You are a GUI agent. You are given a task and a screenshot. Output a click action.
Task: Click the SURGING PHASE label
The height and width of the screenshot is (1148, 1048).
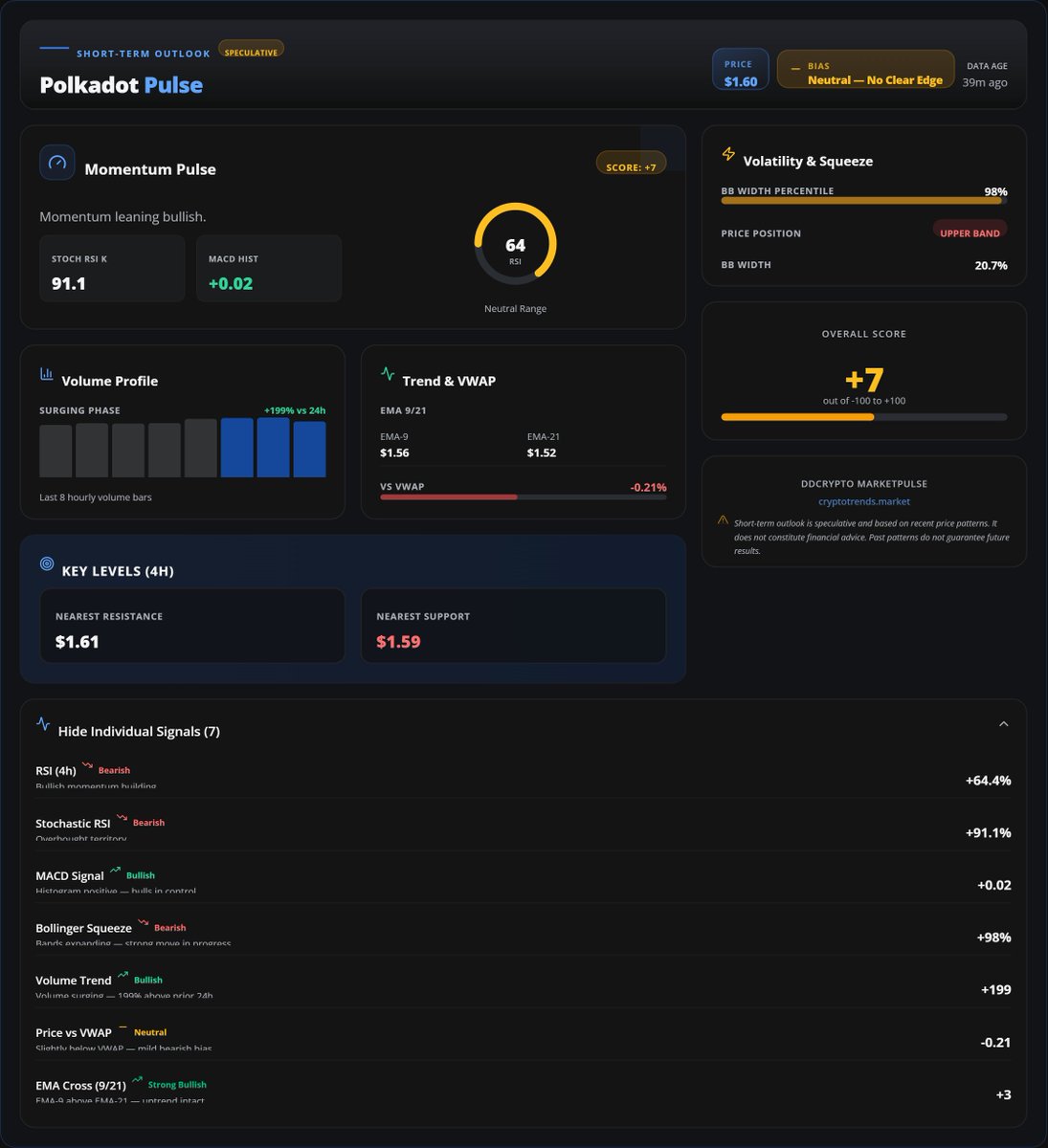coord(79,411)
